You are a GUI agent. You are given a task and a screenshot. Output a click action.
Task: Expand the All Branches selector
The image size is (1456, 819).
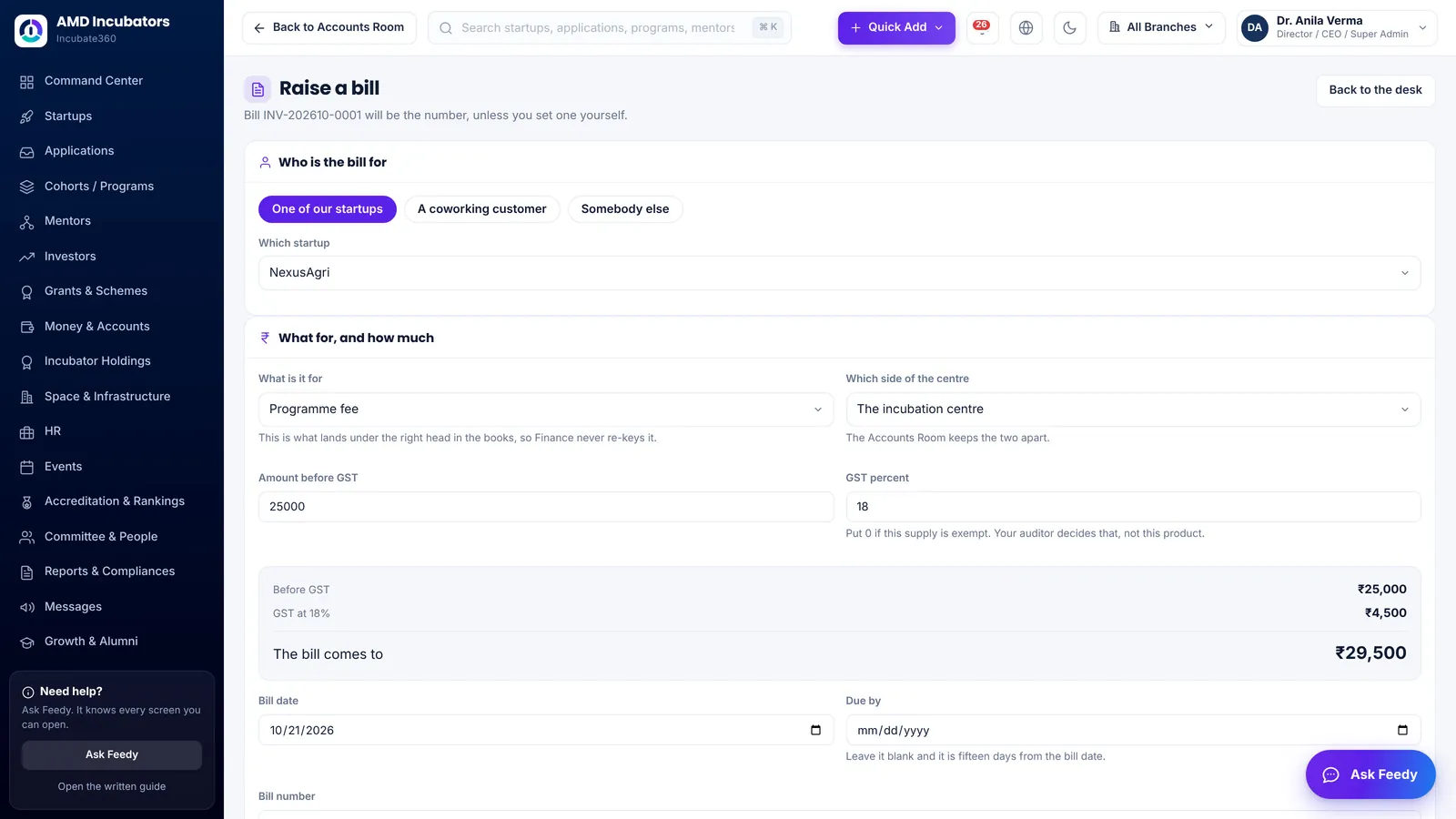click(1161, 28)
